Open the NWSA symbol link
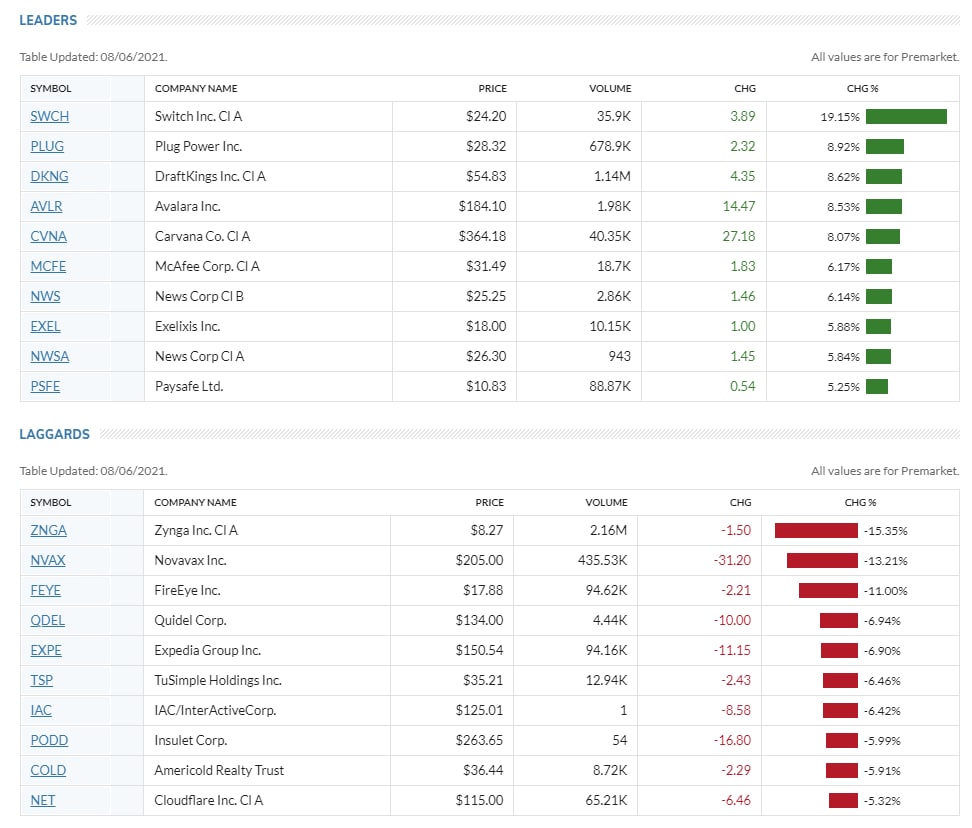Viewport: 972px width, 828px height. coord(50,356)
